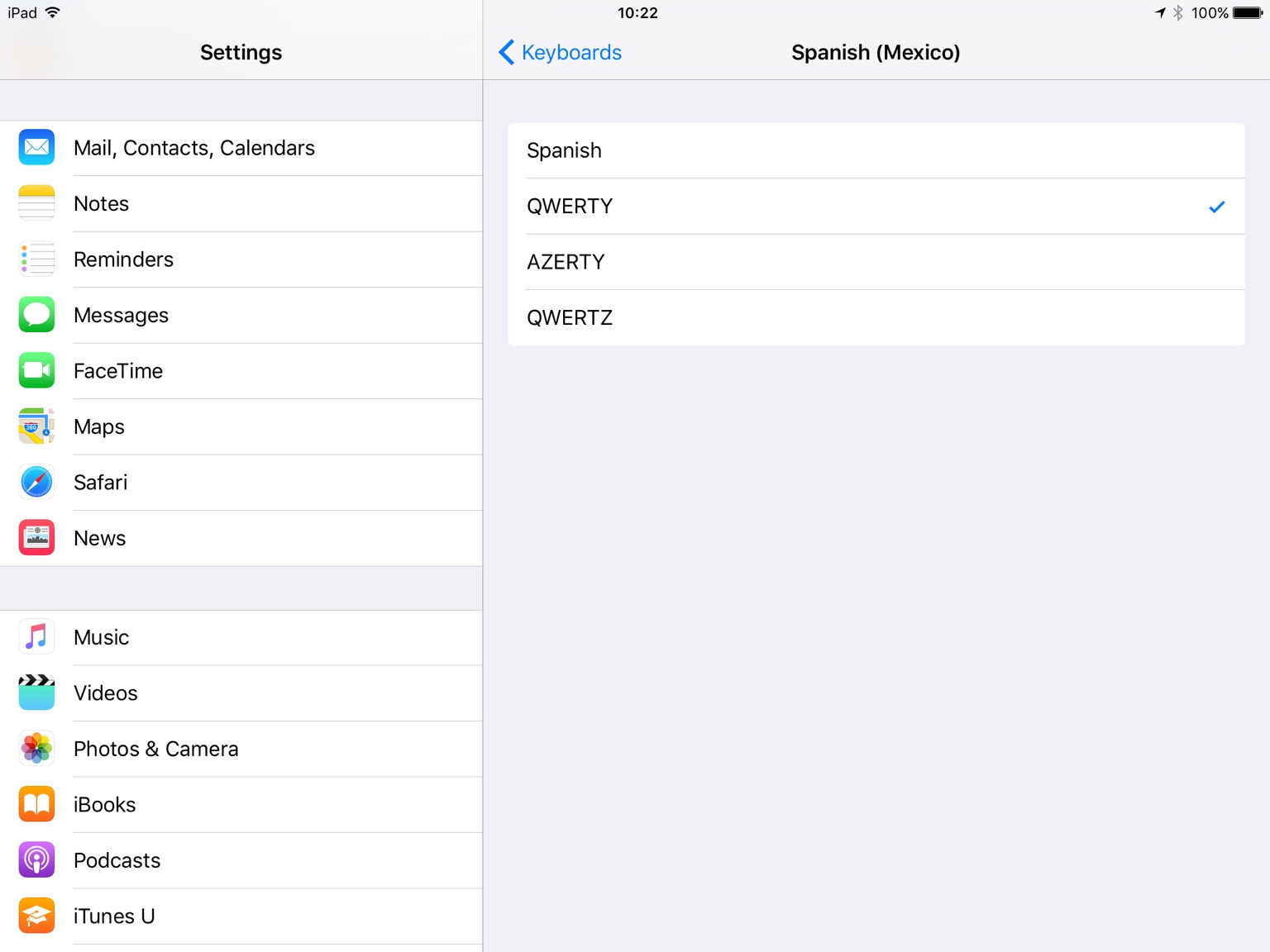1270x952 pixels.
Task: Open Messages settings
Action: [241, 315]
